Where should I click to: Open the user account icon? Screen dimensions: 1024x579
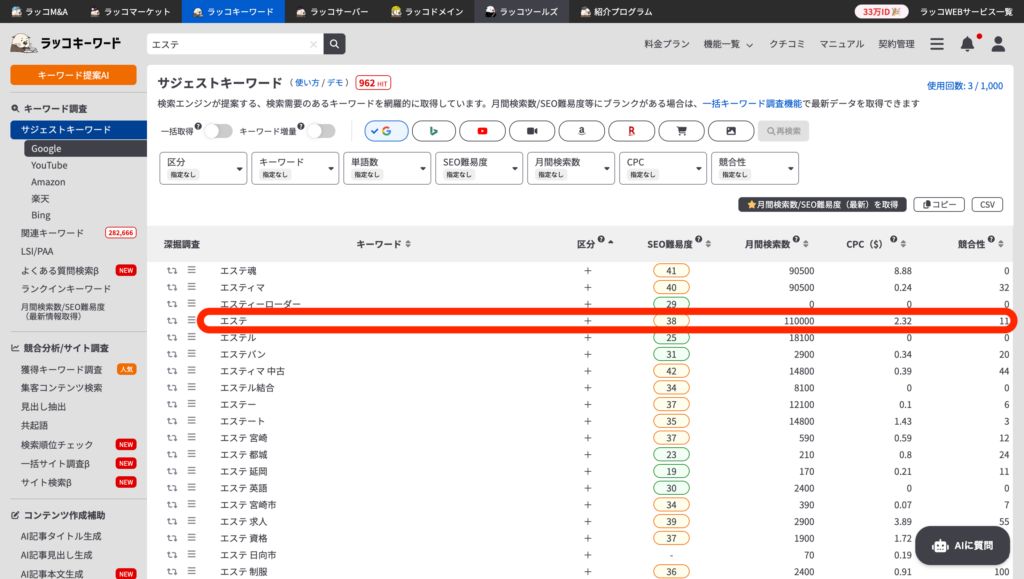(997, 44)
